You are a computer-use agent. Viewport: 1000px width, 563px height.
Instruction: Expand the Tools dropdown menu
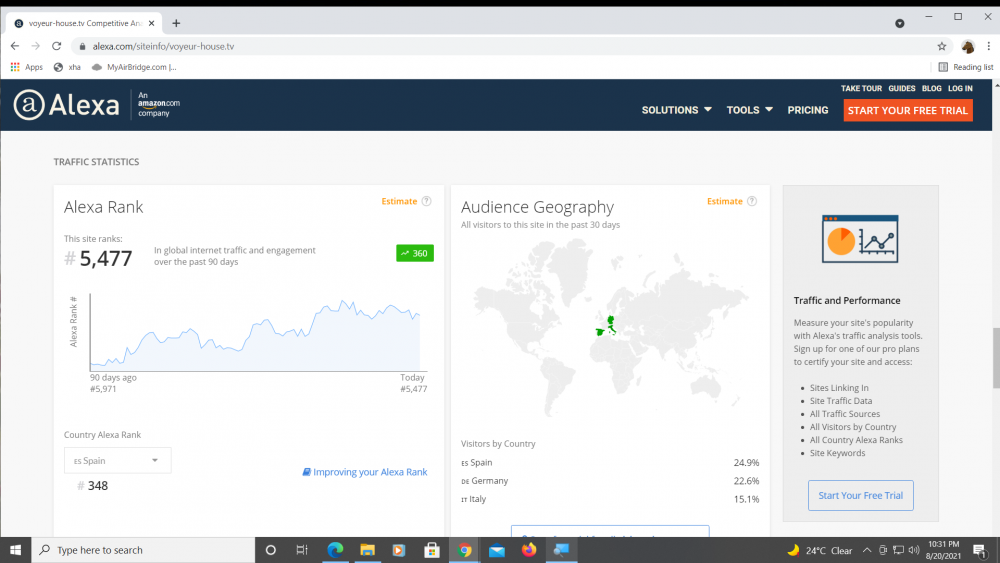tap(749, 110)
